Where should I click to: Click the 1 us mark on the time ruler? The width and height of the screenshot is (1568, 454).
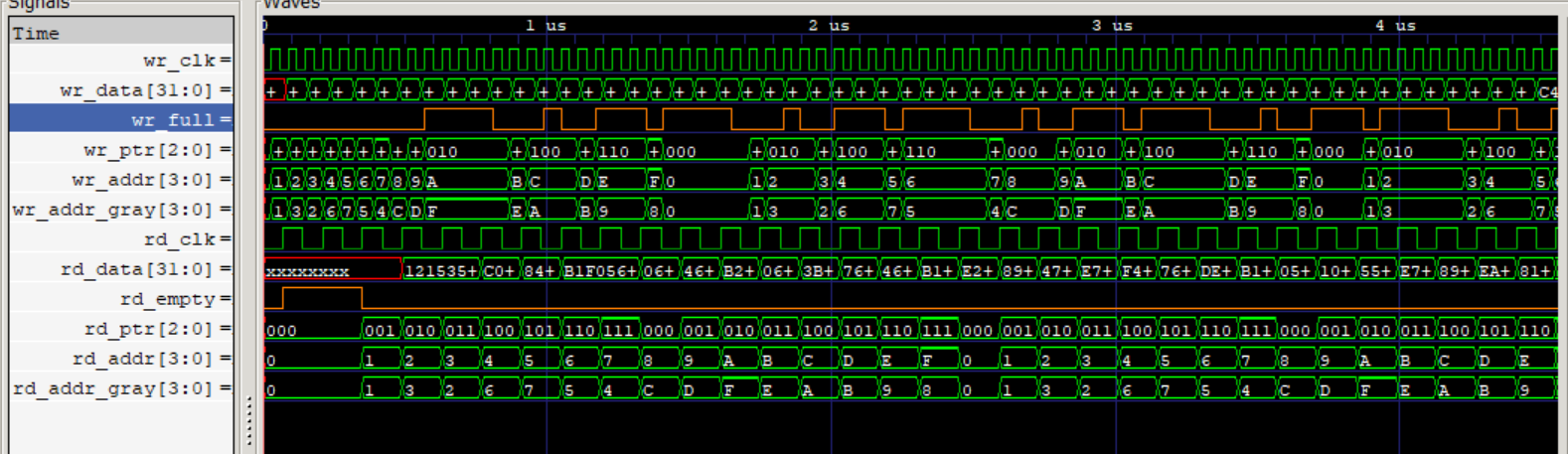coord(546,26)
